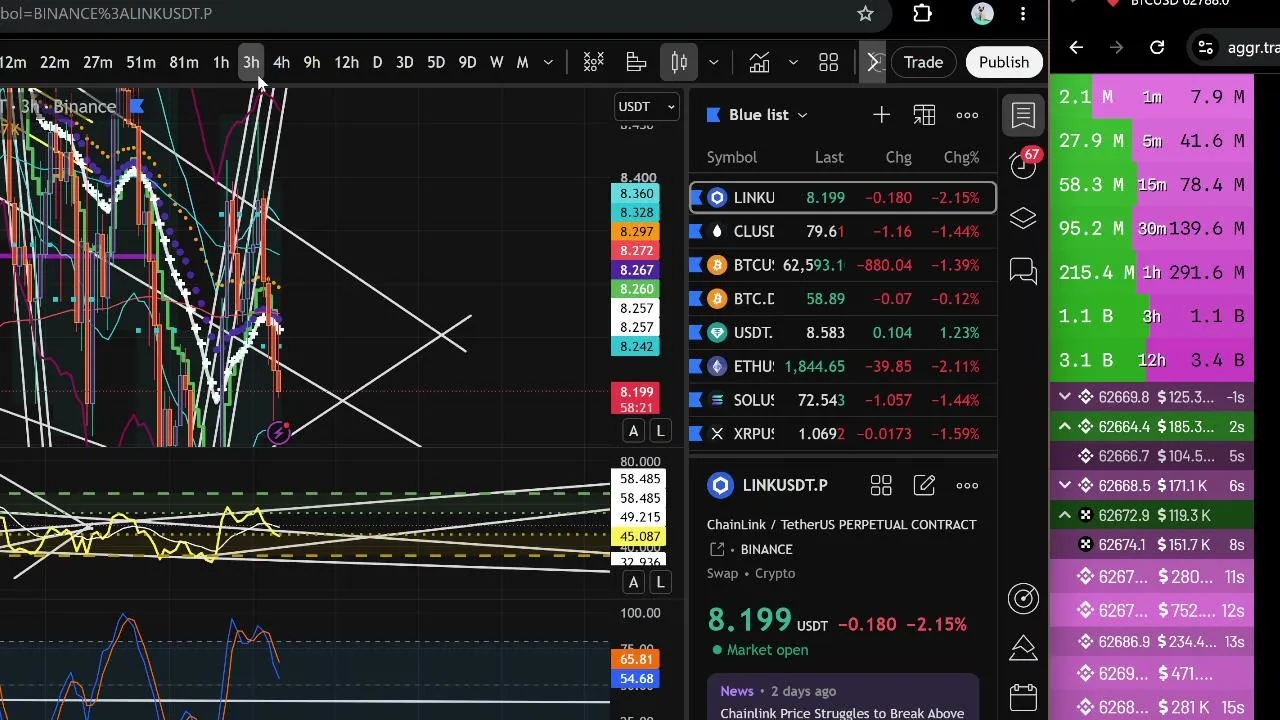This screenshot has width=1280, height=720.
Task: Click the volume footprint chart icon
Action: tap(636, 63)
